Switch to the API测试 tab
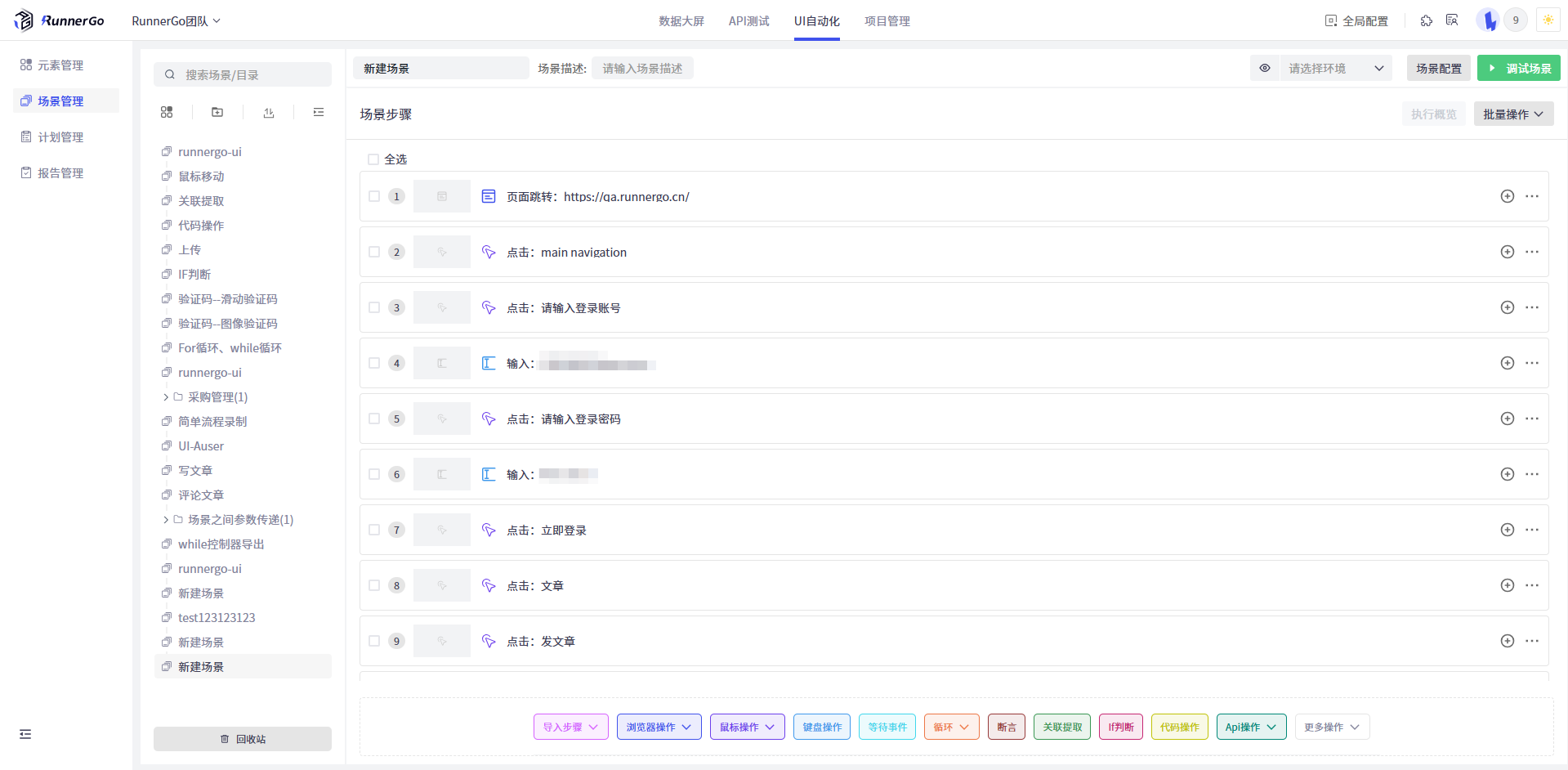 tap(748, 21)
